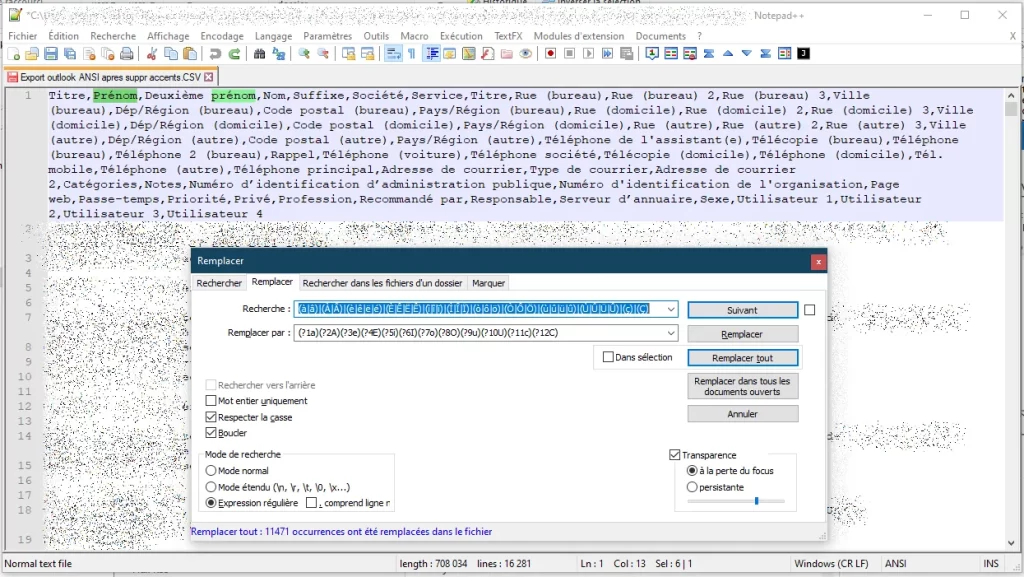Click the Suivant button
Image resolution: width=1024 pixels, height=577 pixels.
743,310
